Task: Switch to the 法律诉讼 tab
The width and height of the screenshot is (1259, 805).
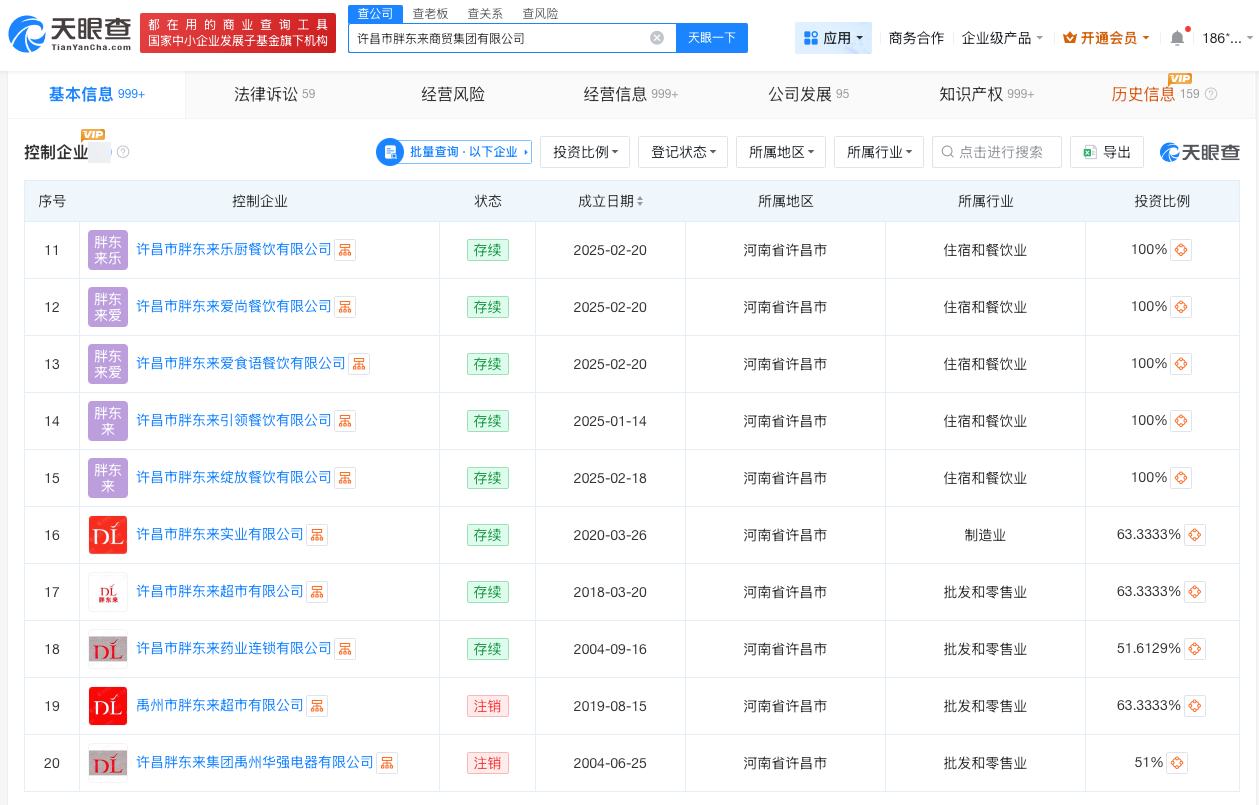Action: point(266,94)
